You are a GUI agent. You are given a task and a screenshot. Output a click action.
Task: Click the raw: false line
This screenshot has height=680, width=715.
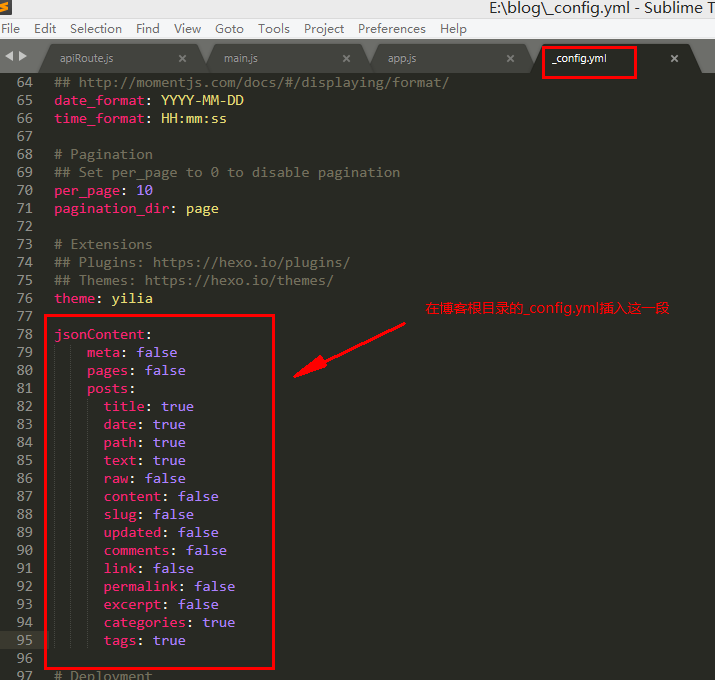tap(145, 478)
